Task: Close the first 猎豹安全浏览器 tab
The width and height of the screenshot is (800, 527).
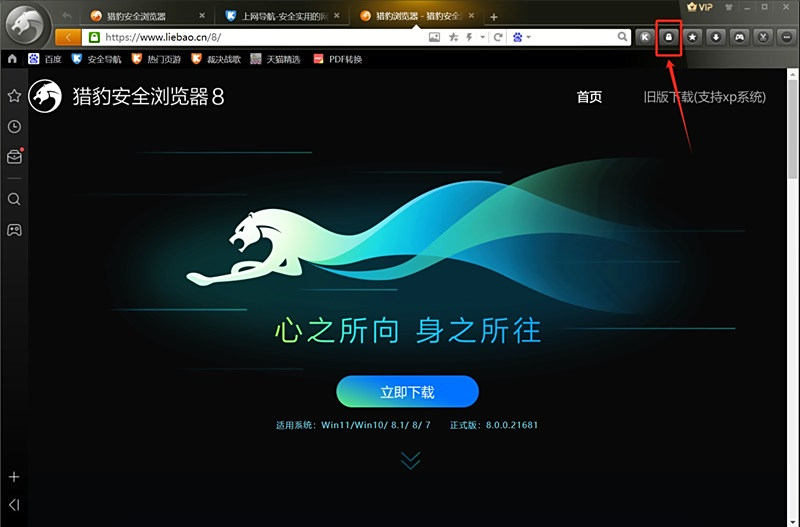Action: point(202,16)
